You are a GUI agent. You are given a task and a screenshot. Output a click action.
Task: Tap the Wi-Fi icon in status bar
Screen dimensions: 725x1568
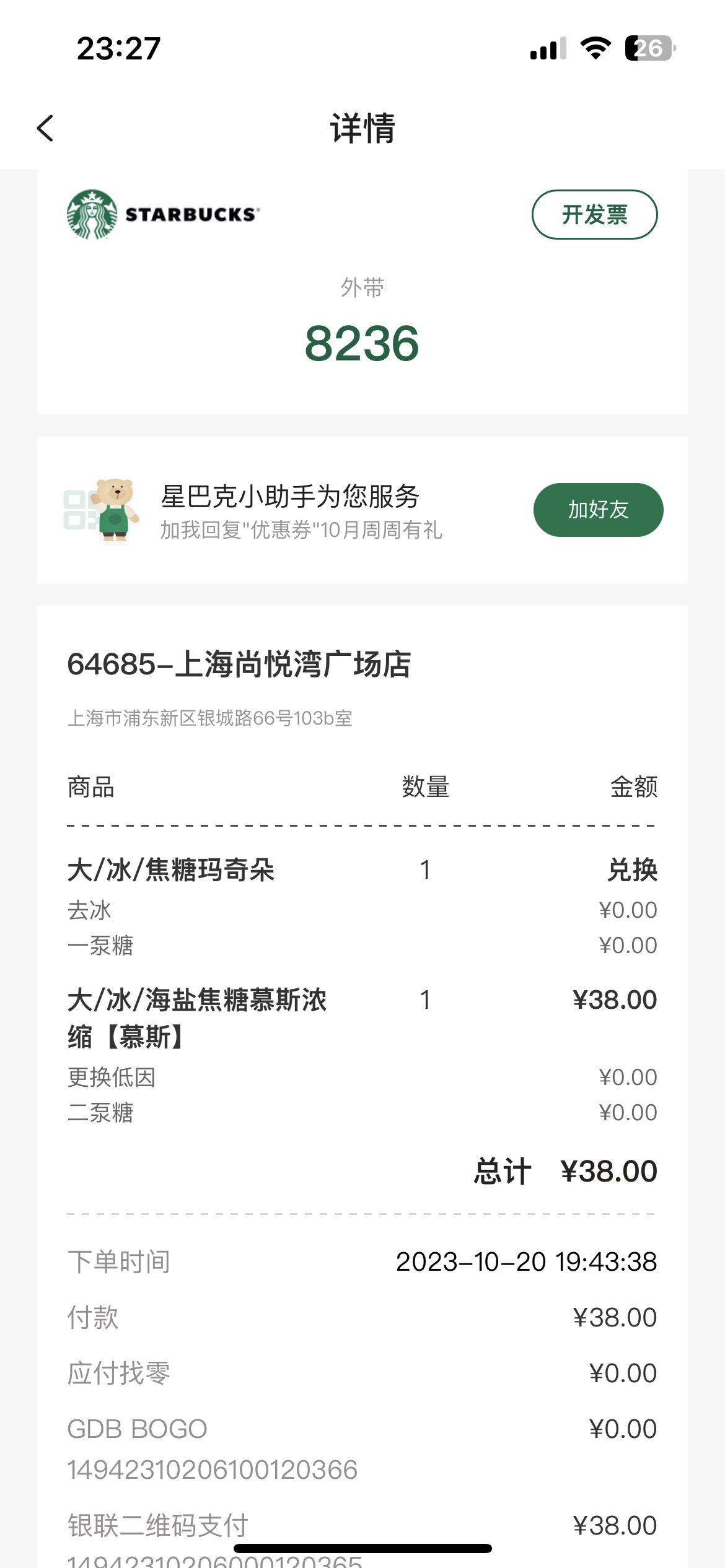coord(595,48)
